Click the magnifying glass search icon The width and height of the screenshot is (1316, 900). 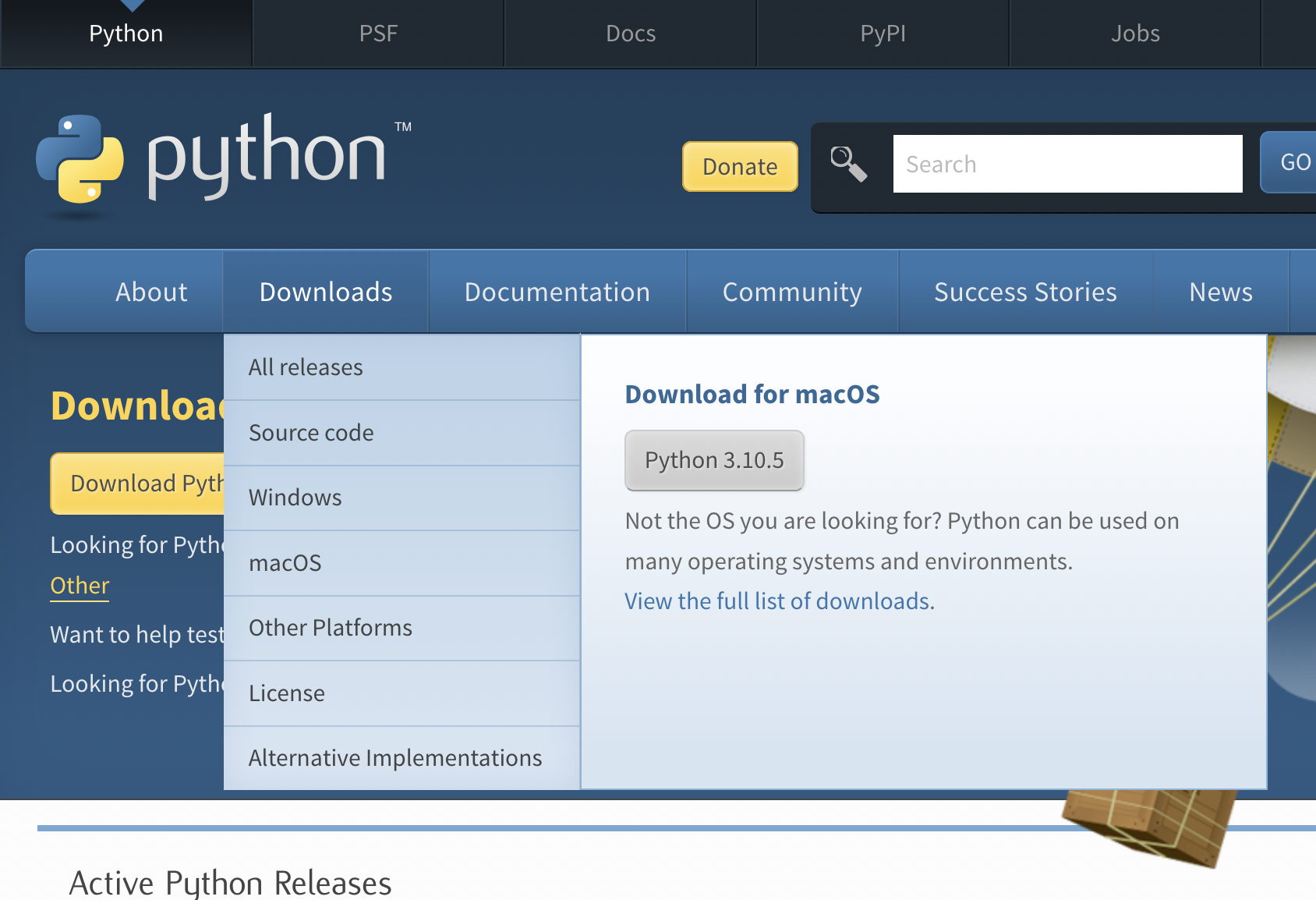849,164
